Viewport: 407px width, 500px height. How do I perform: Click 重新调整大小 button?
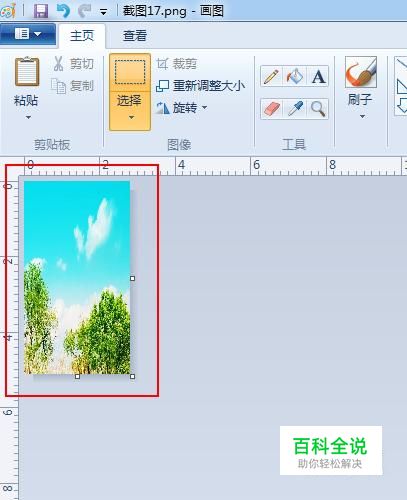coord(200,86)
